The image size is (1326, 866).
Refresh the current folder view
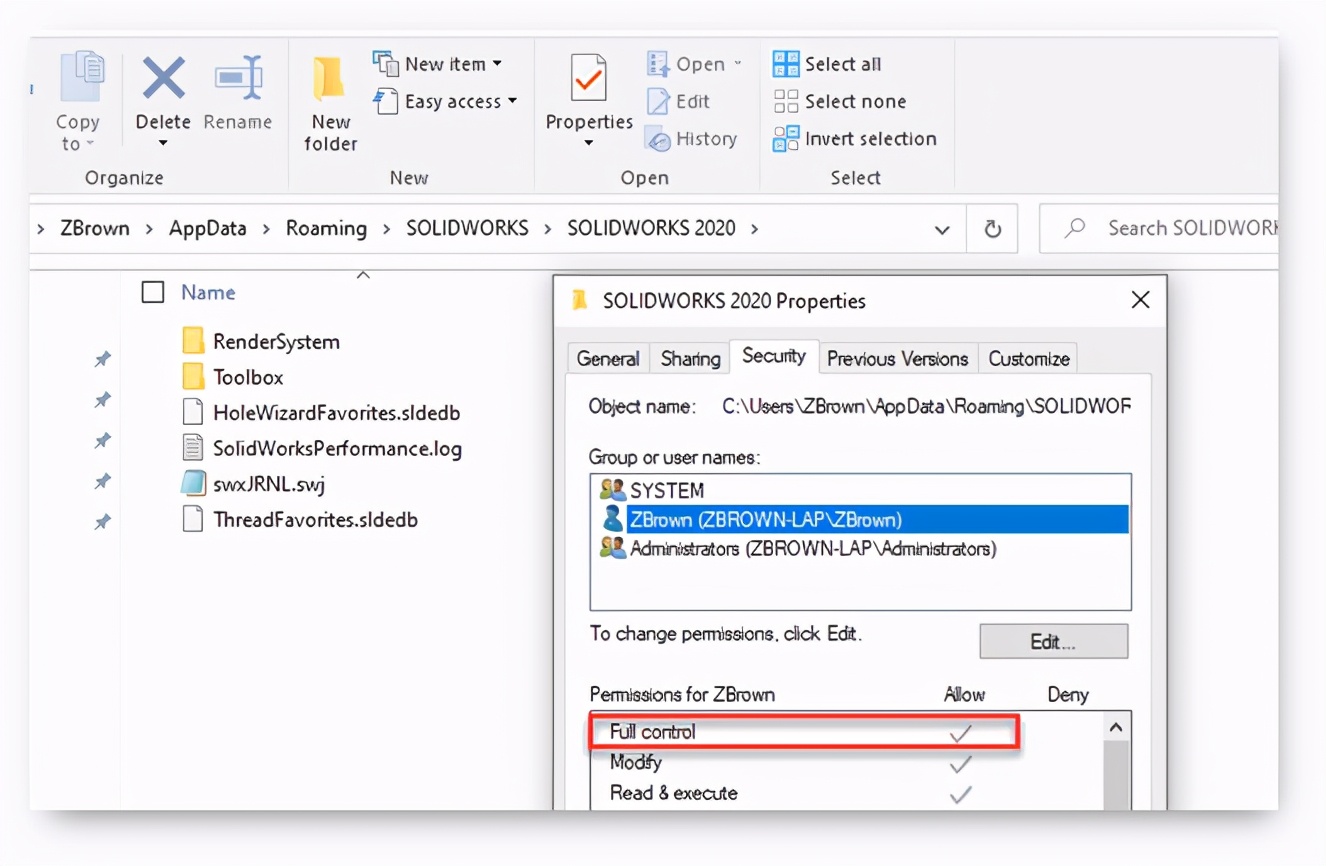click(992, 229)
